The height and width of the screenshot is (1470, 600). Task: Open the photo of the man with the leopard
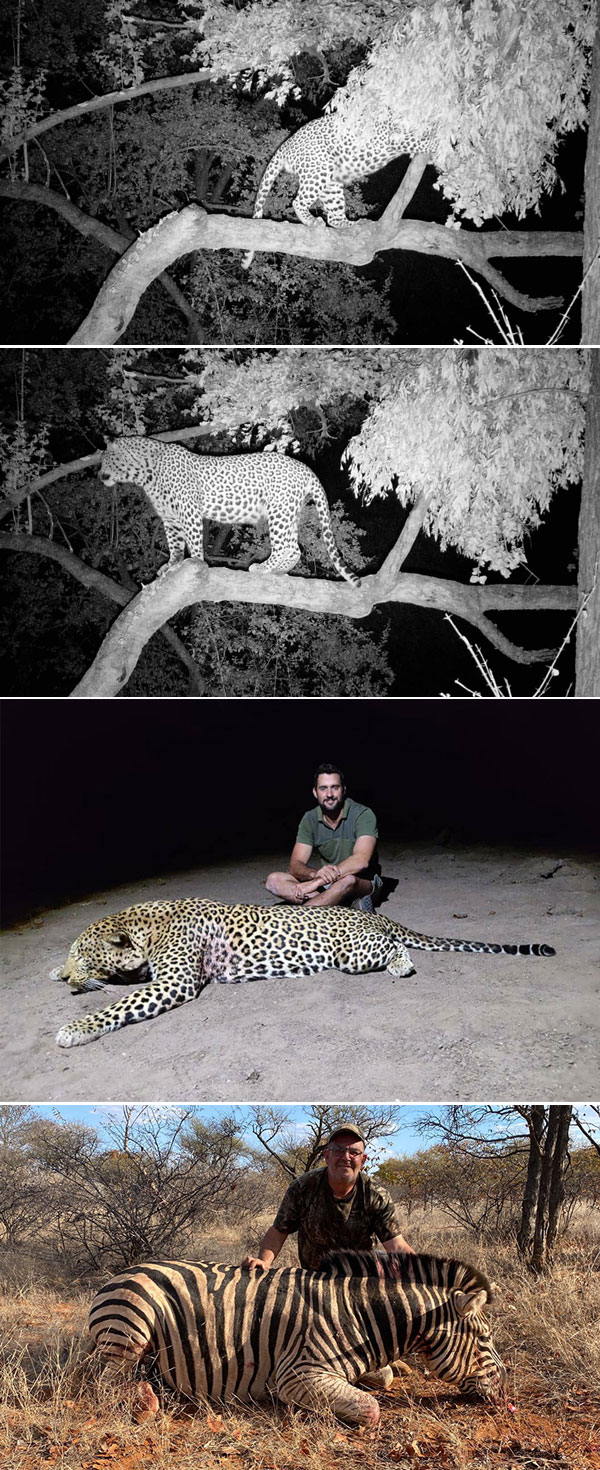300,900
